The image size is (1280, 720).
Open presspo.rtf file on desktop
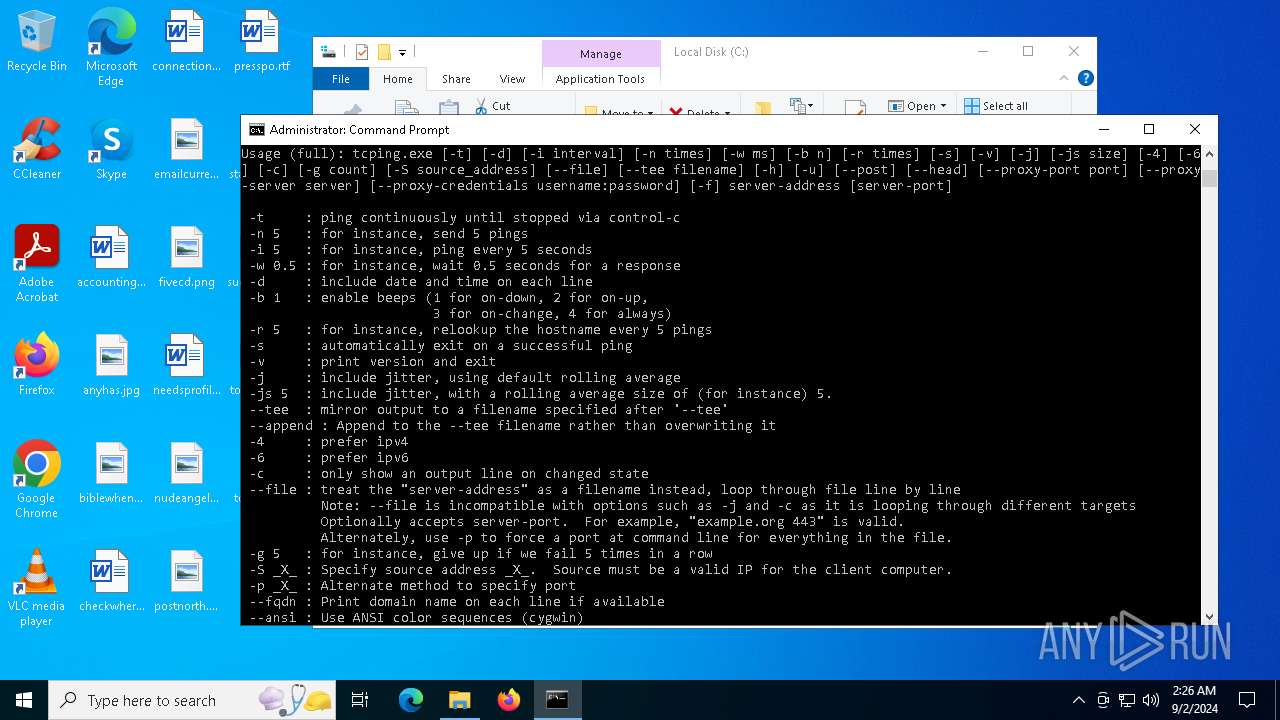[x=261, y=42]
